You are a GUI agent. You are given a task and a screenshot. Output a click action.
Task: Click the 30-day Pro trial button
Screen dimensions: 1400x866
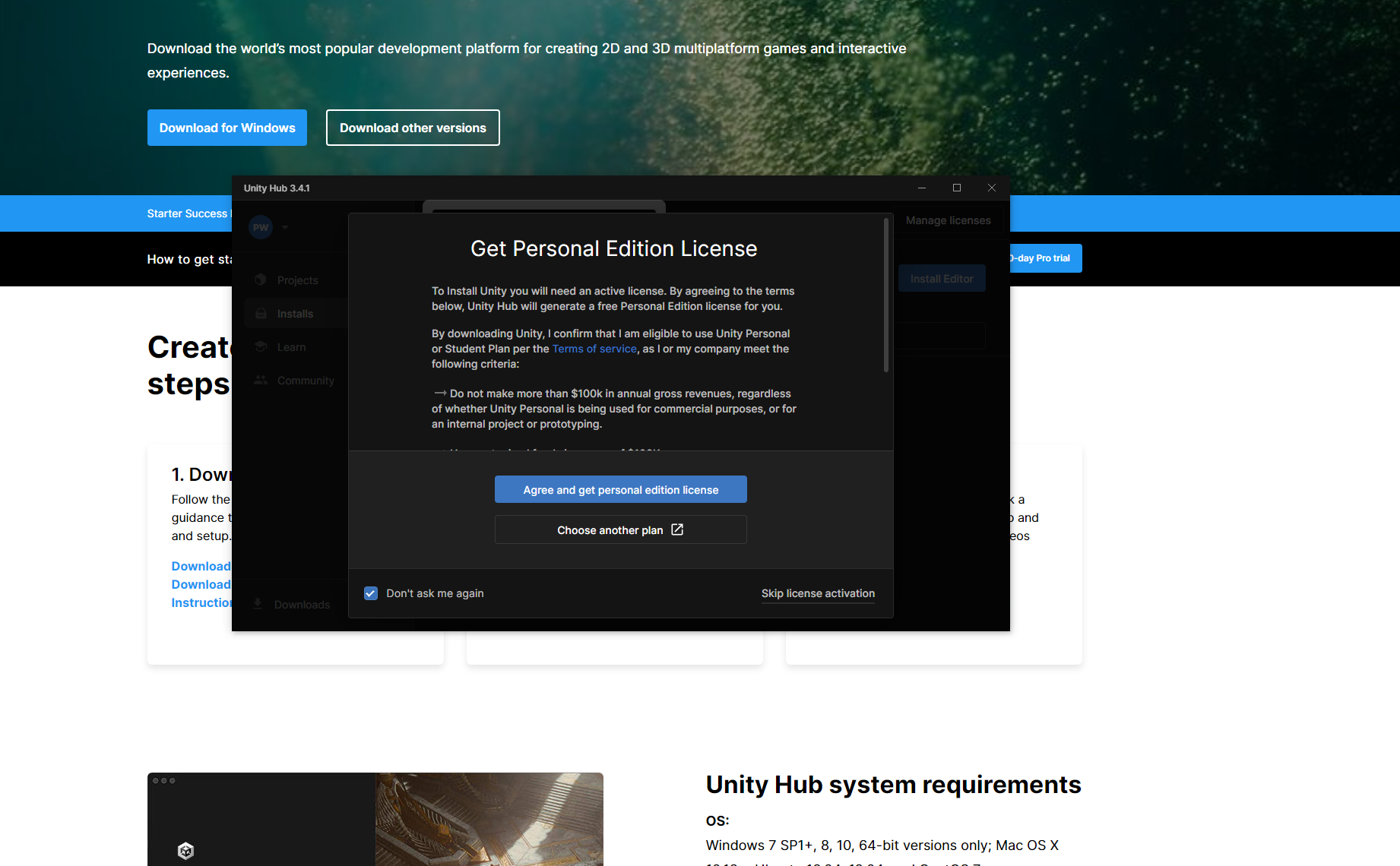point(1045,258)
